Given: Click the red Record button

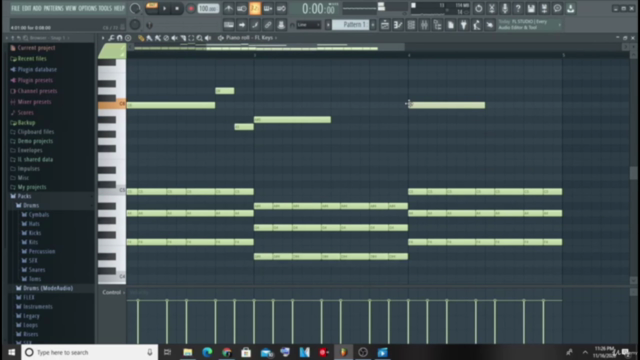Looking at the screenshot, I should (x=191, y=8).
